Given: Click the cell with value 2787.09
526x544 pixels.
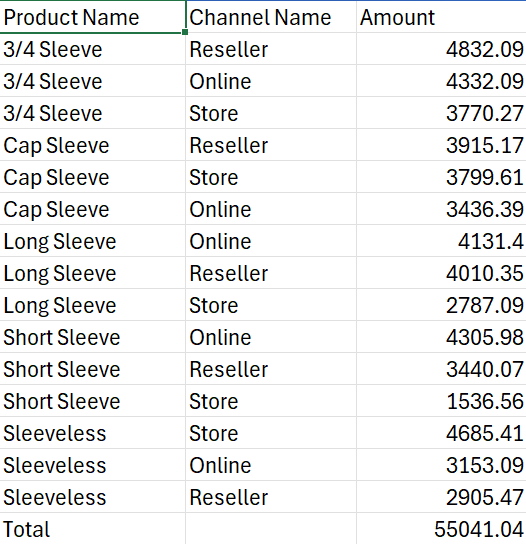Looking at the screenshot, I should pos(441,305).
